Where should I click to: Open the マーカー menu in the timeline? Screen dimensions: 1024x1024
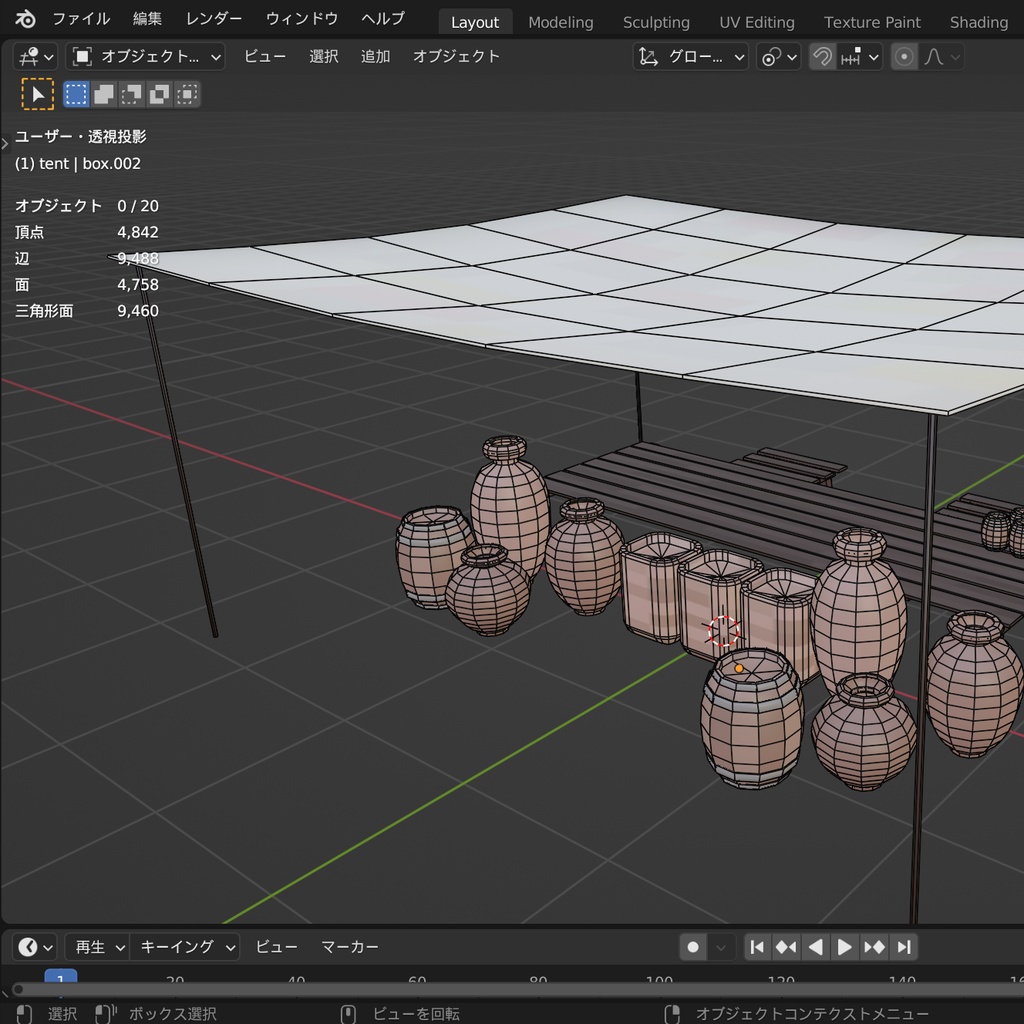coord(349,946)
